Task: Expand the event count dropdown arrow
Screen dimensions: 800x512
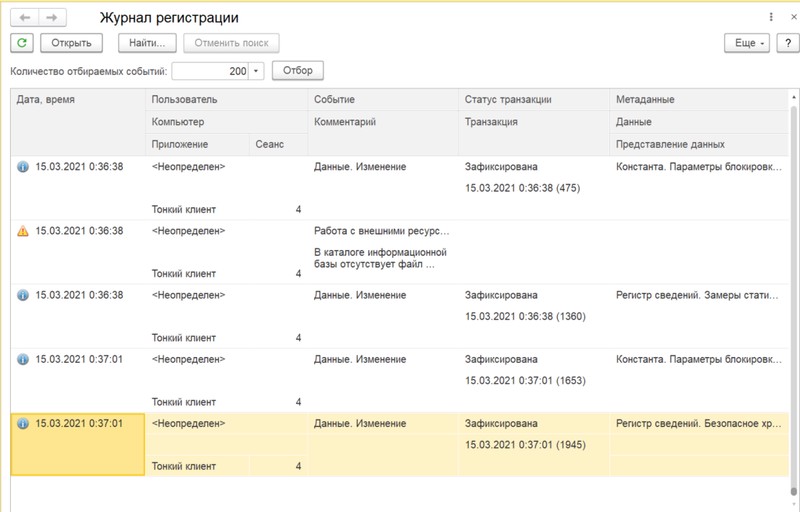Action: click(256, 71)
